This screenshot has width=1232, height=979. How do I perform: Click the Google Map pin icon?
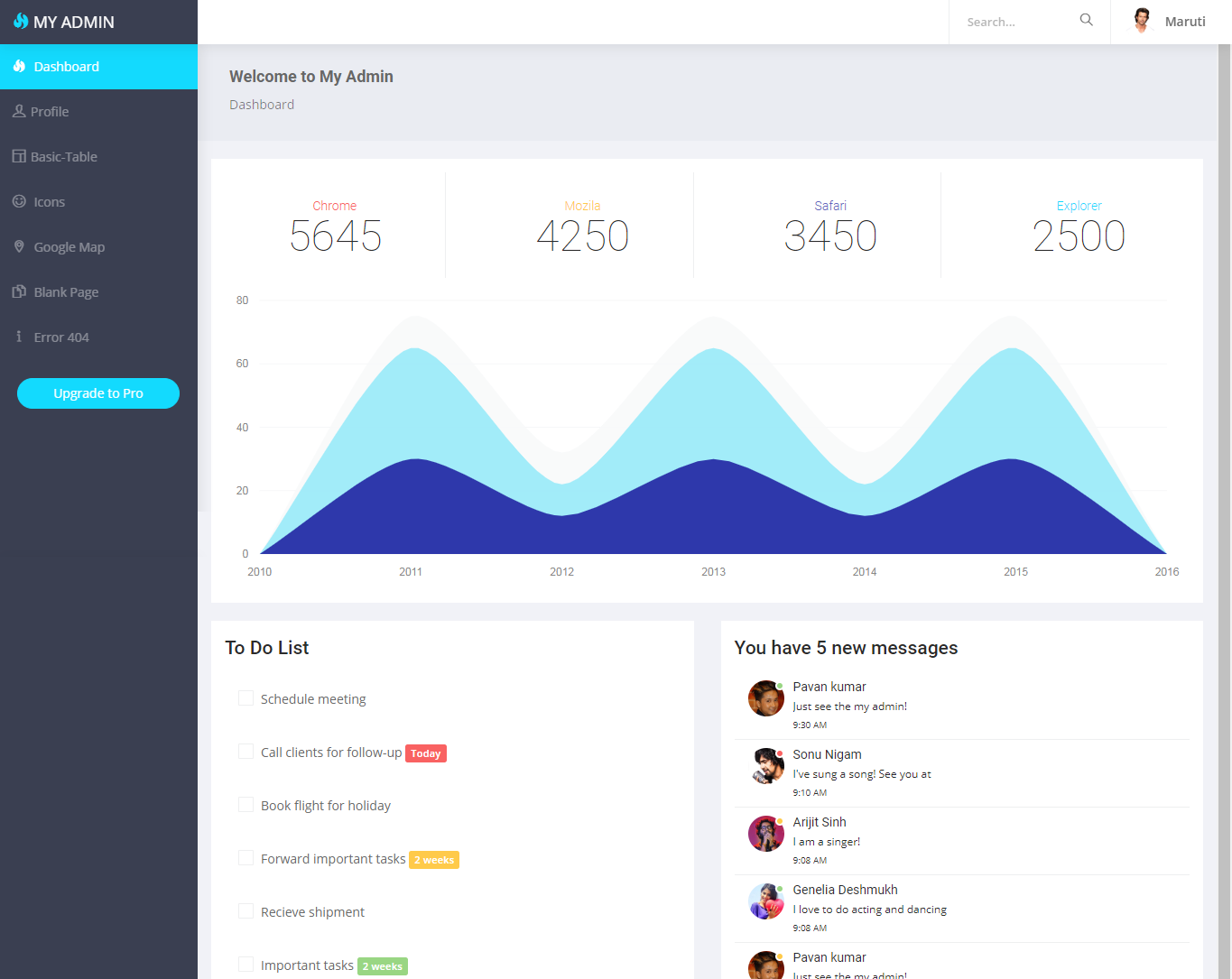[19, 246]
